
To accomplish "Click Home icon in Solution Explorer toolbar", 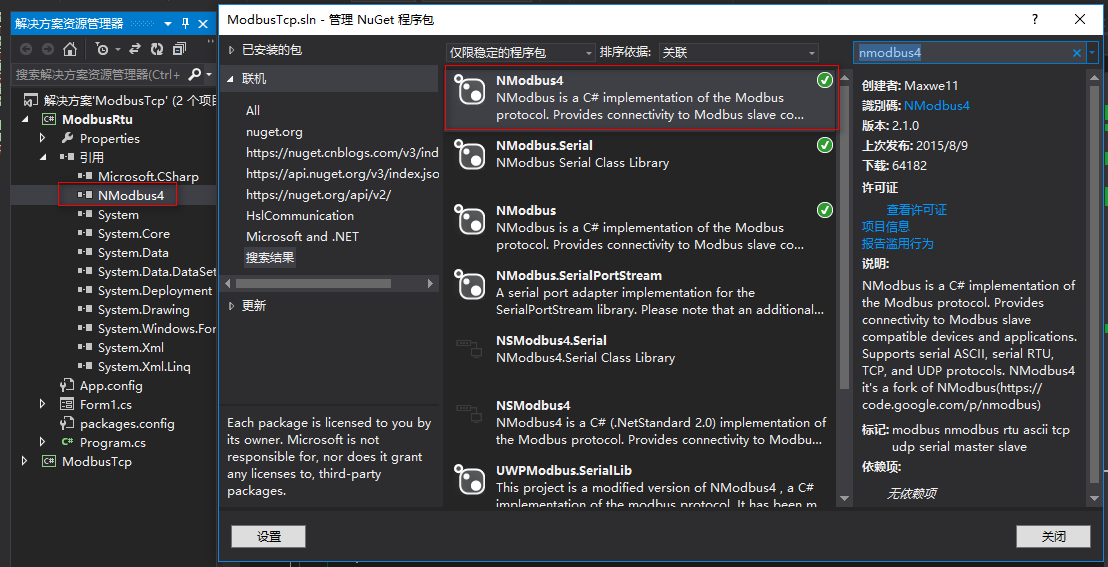I will (69, 49).
